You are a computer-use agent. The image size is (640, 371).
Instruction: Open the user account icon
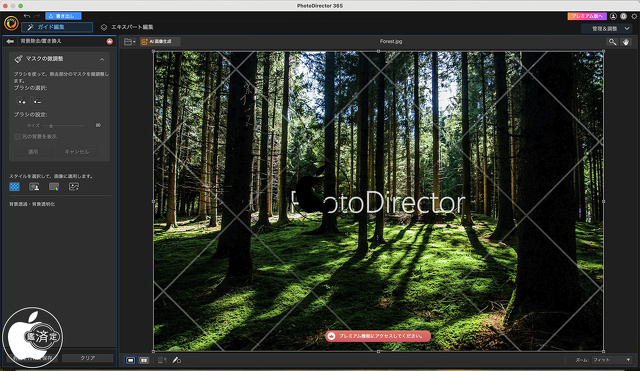(613, 16)
